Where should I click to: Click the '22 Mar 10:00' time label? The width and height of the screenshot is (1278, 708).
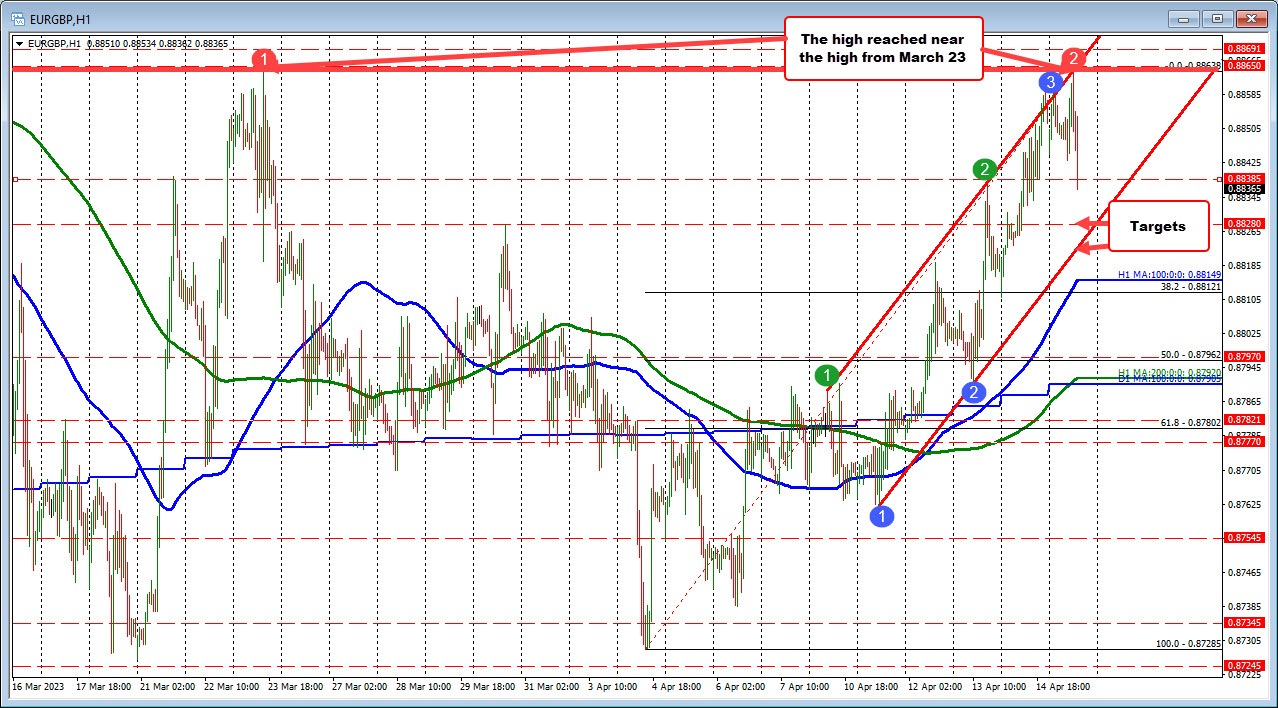232,689
